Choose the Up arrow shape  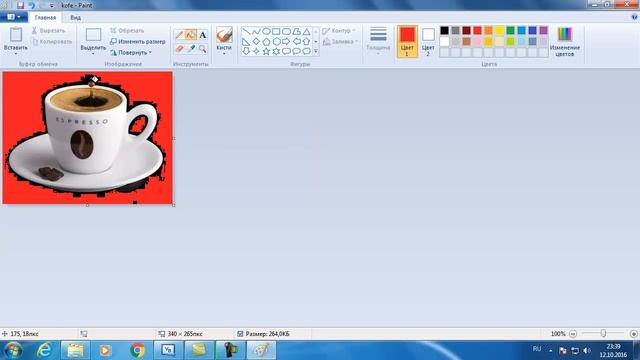306,42
